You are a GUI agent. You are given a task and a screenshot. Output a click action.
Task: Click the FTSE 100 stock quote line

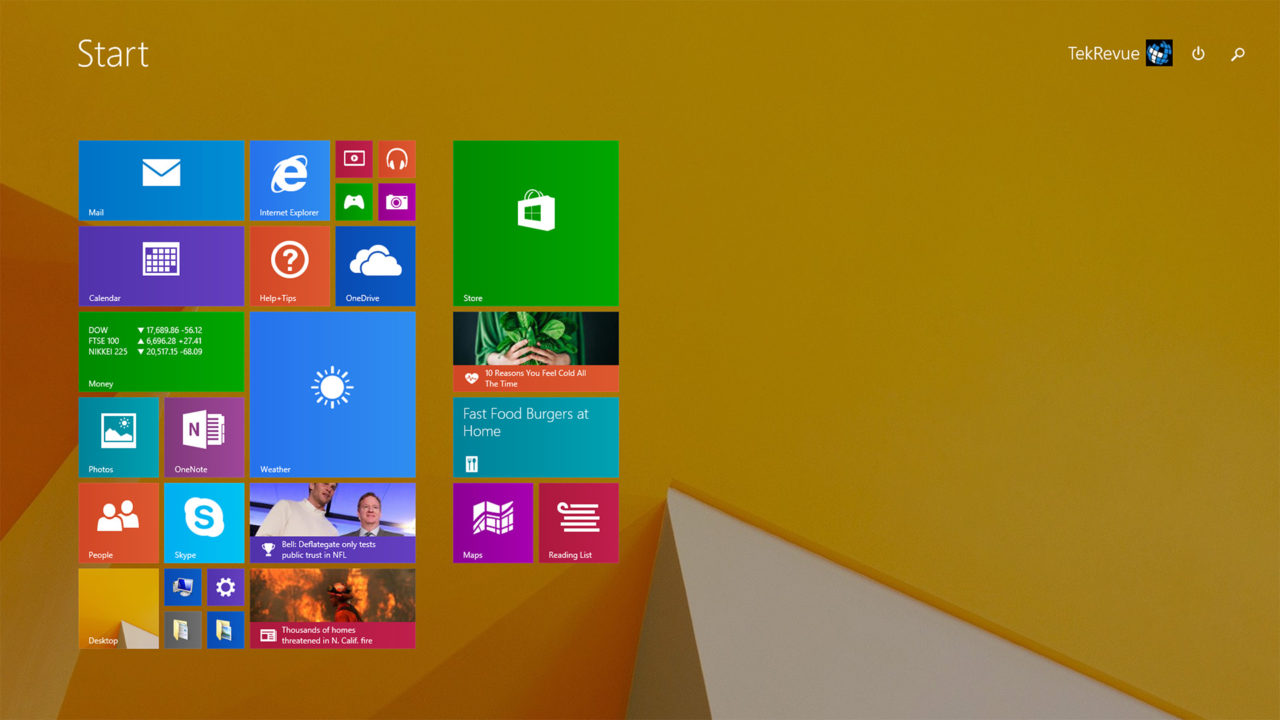click(x=145, y=341)
